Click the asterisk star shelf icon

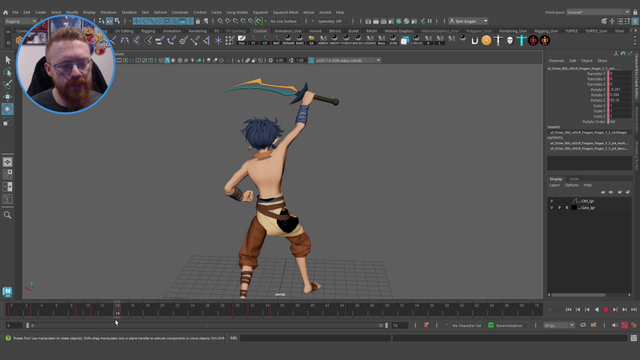tap(218, 40)
